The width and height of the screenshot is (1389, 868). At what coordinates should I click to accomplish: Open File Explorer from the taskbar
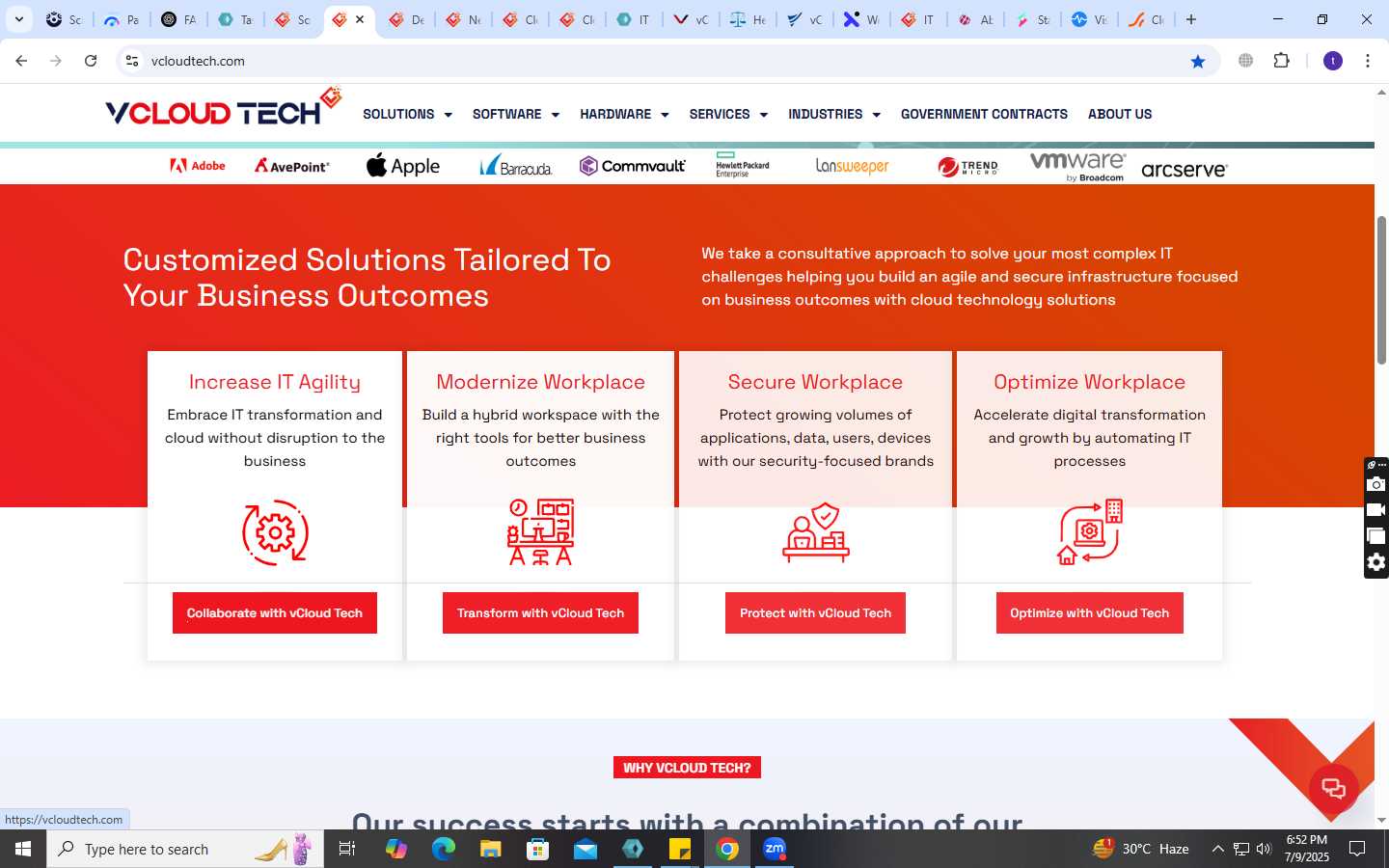pyautogui.click(x=491, y=849)
